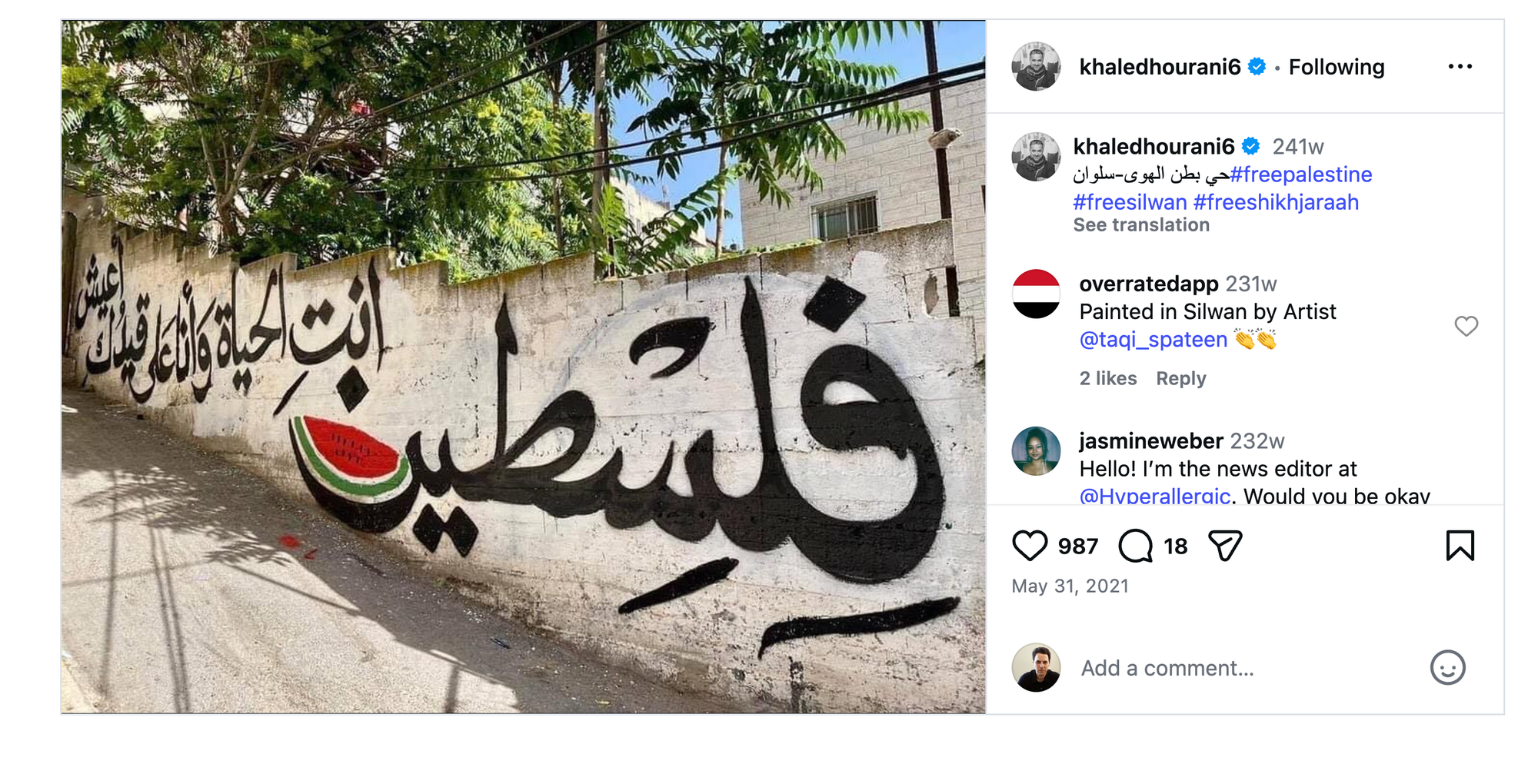The width and height of the screenshot is (1538, 784).
Task: Open overratedapp's flag avatar
Action: (1036, 294)
